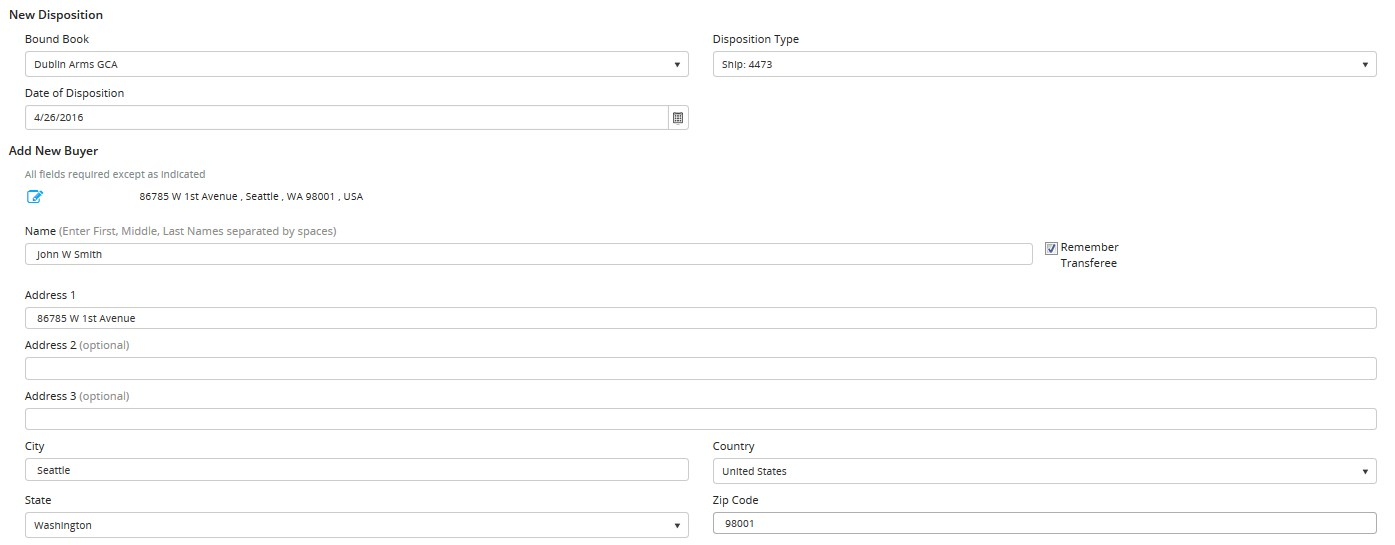The image size is (1395, 545).
Task: Click the Bound Book dropdown arrow
Action: [677, 65]
